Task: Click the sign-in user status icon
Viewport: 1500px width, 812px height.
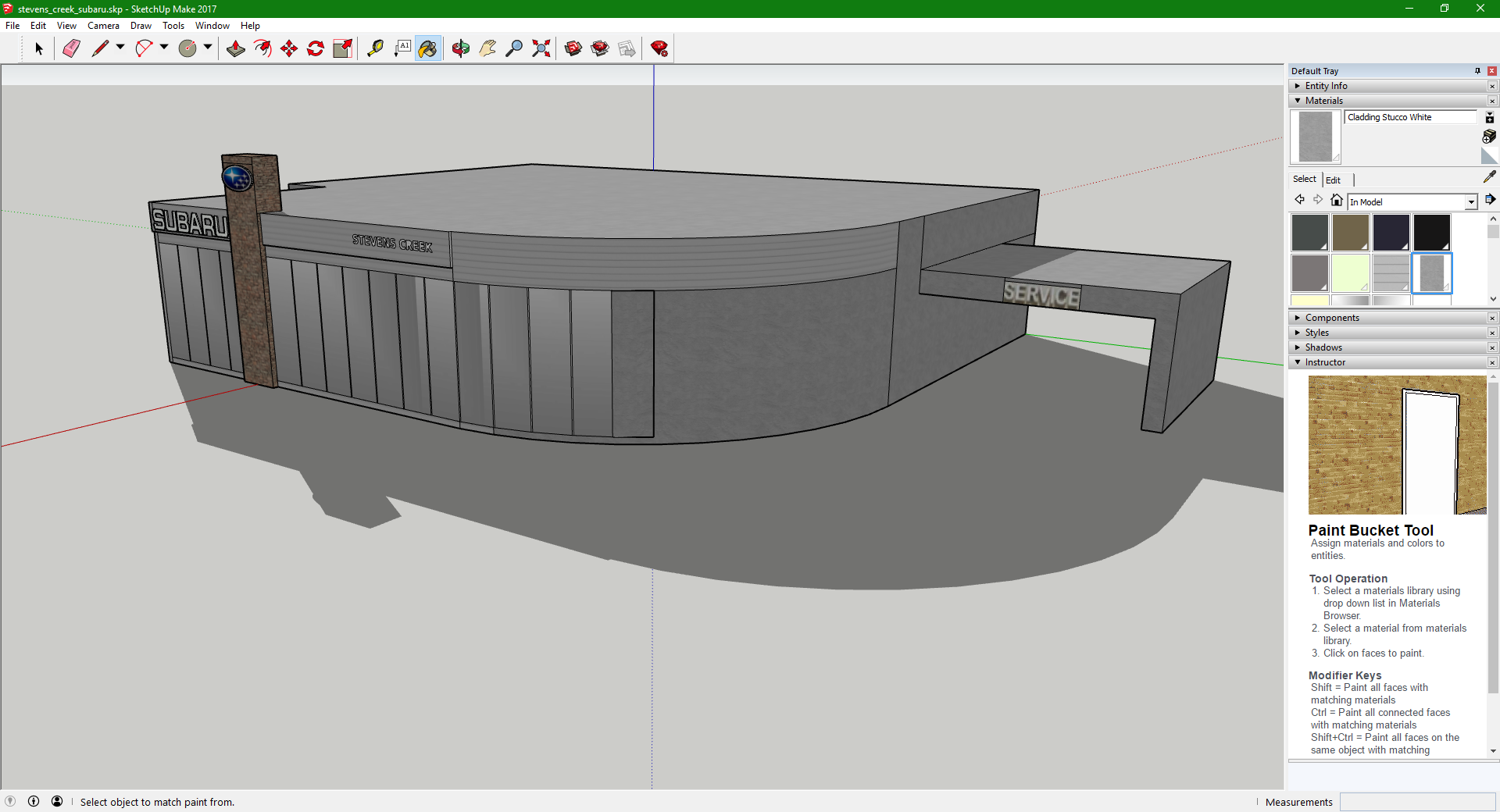Action: pos(57,801)
